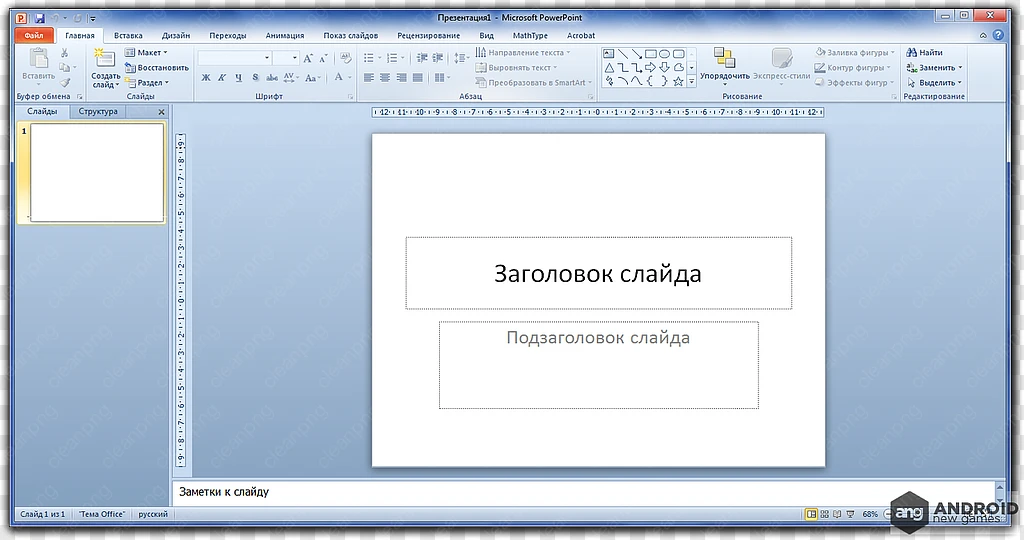Click the Восстановить reset button
This screenshot has width=1024, height=540.
click(x=157, y=68)
